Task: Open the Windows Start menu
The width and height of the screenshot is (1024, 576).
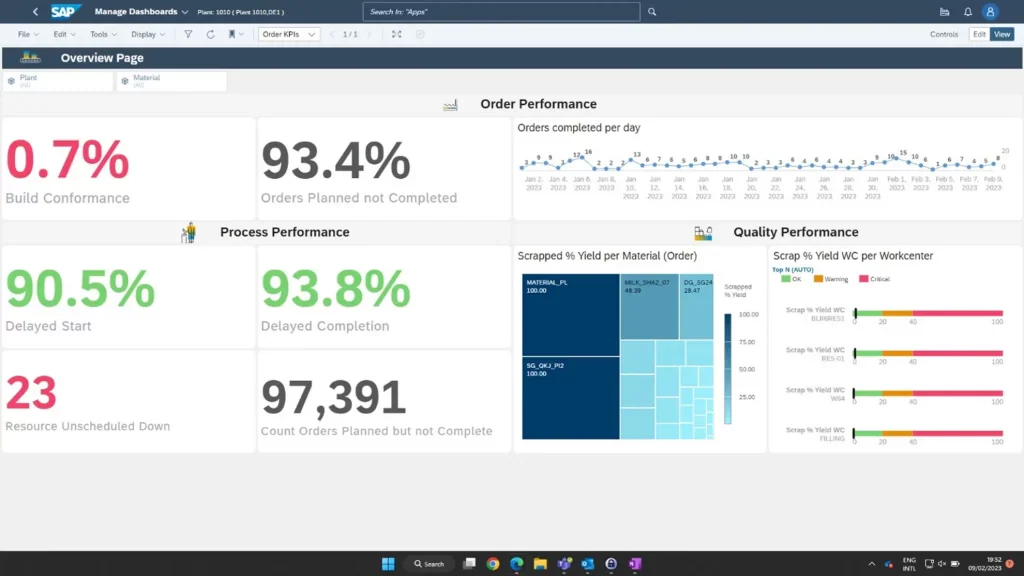Action: (x=388, y=564)
